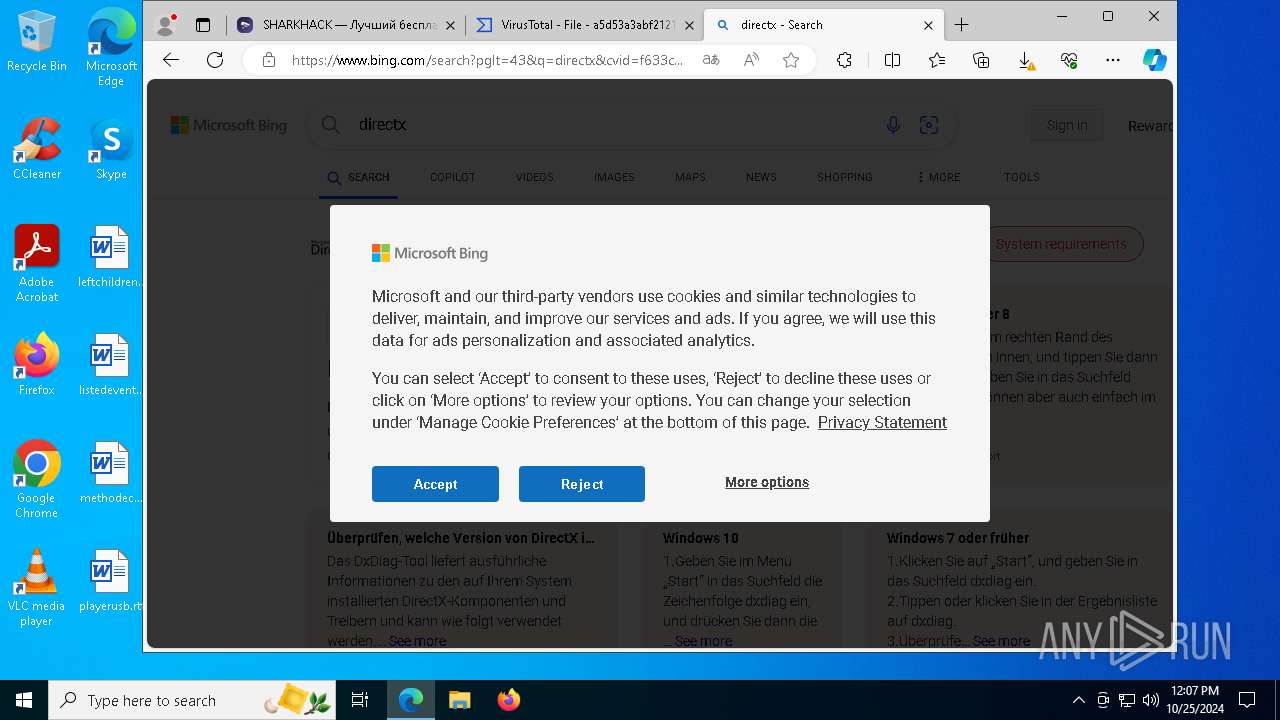Open the translate page icon
Screen dimensions: 1280x720
pyautogui.click(x=711, y=60)
